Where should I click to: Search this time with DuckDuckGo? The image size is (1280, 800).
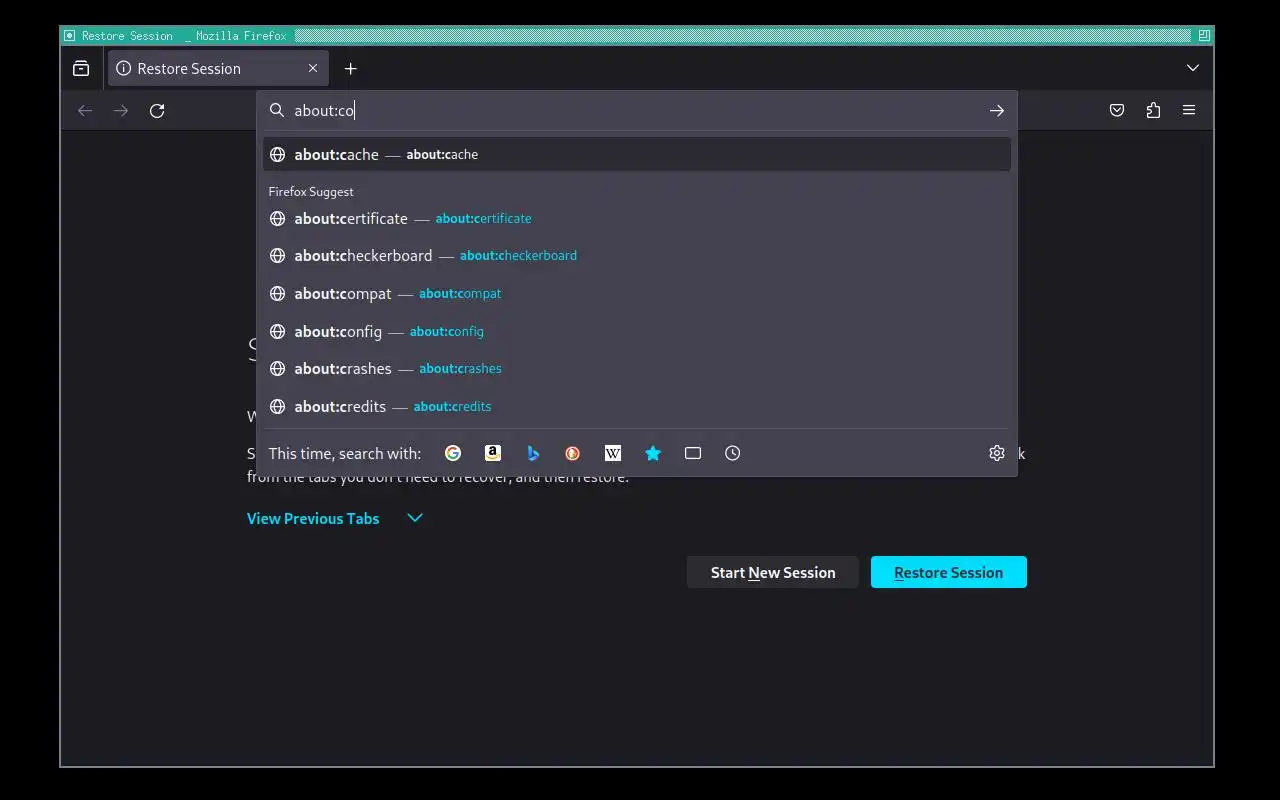(573, 453)
